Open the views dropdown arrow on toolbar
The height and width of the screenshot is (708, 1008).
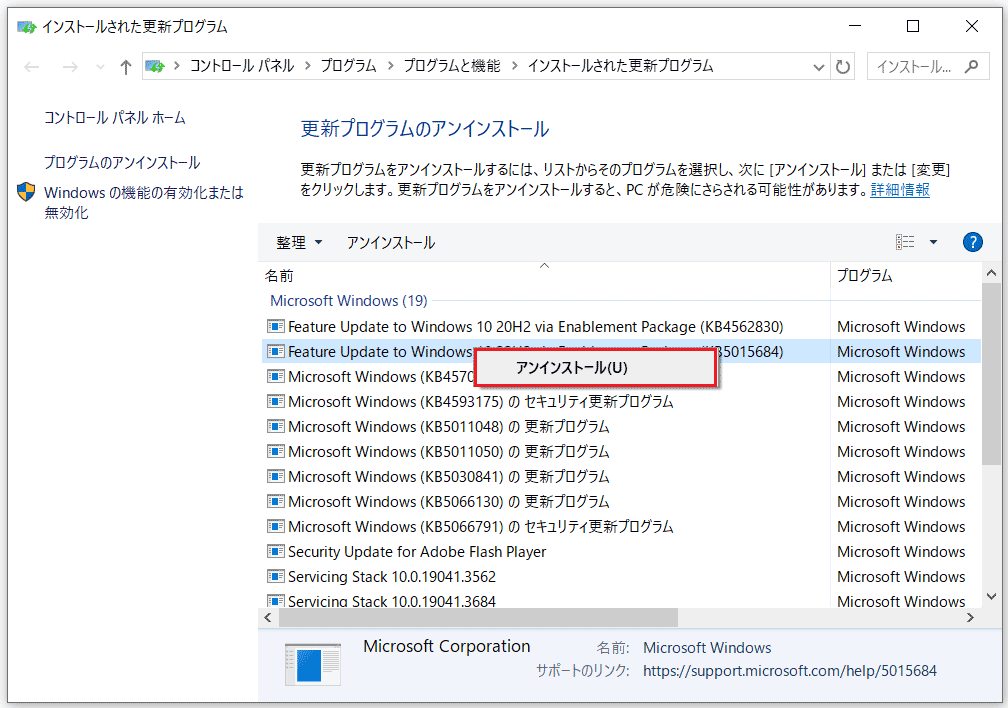[932, 241]
